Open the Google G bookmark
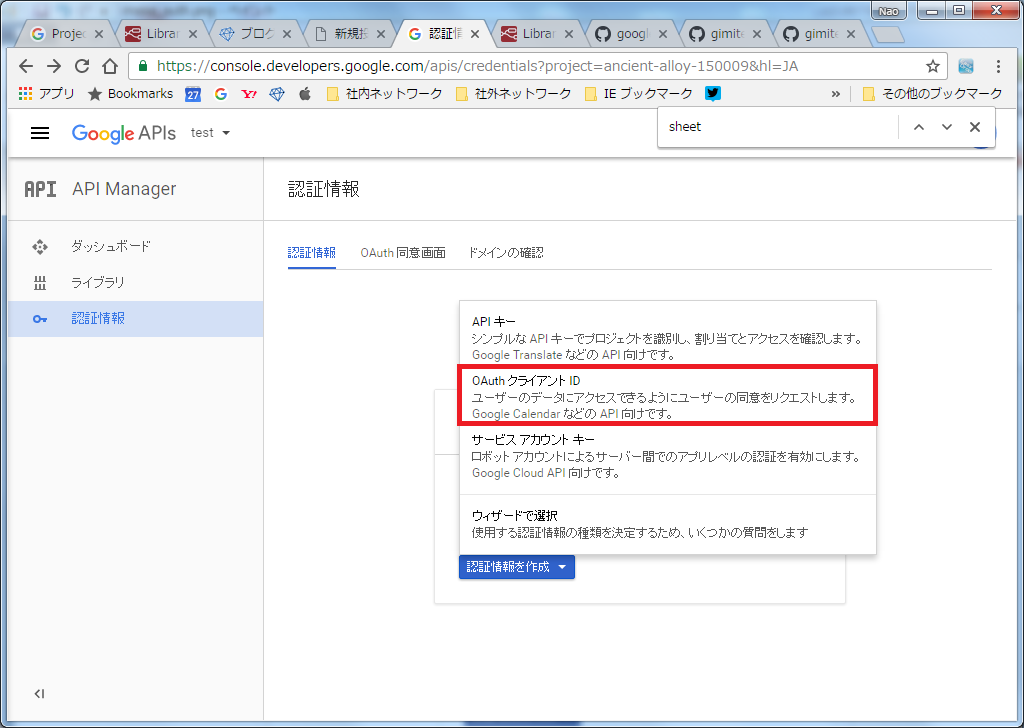 221,93
